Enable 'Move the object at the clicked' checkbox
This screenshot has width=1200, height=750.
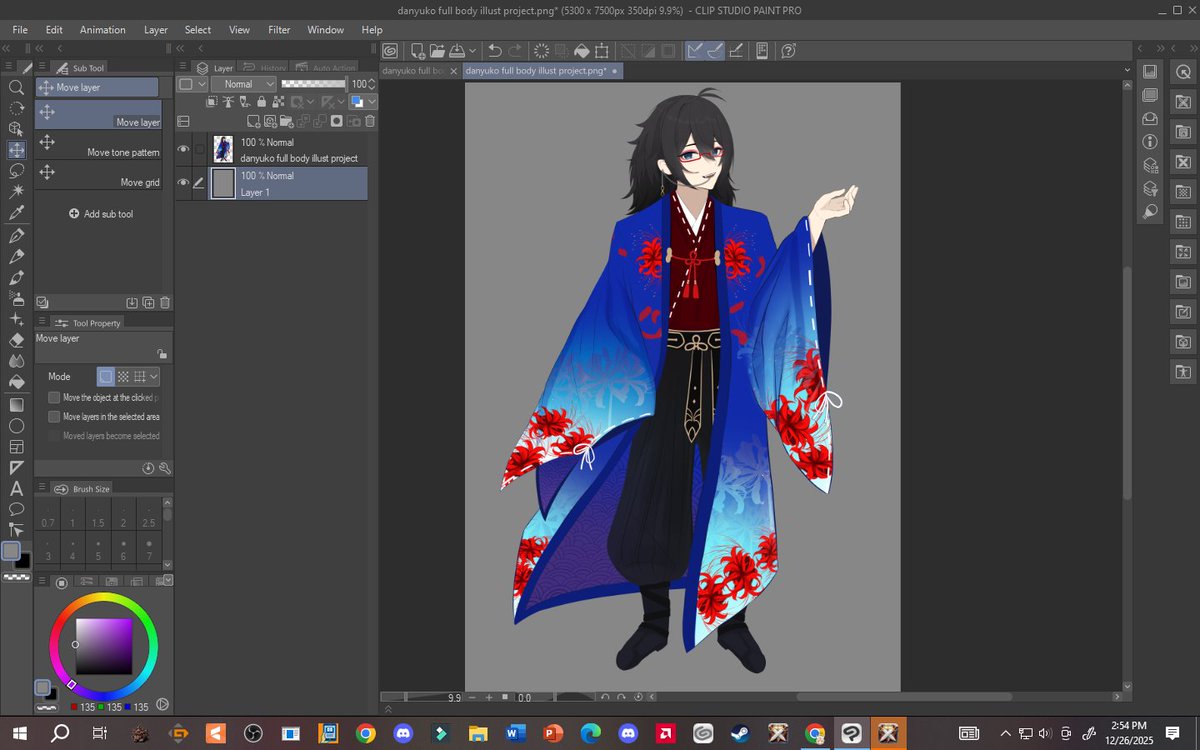[x=54, y=397]
